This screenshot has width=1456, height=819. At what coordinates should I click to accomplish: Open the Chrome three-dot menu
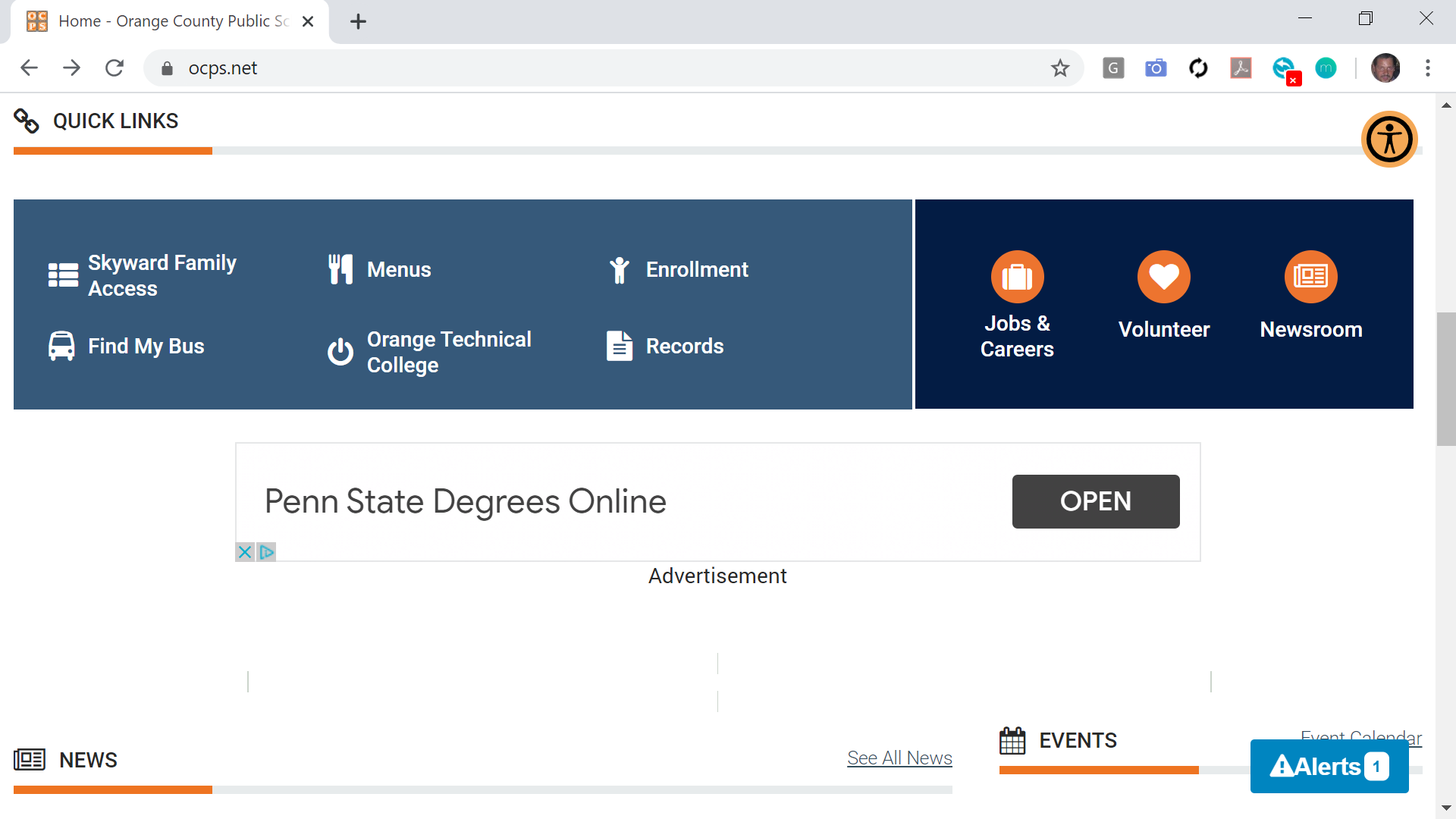point(1428,68)
